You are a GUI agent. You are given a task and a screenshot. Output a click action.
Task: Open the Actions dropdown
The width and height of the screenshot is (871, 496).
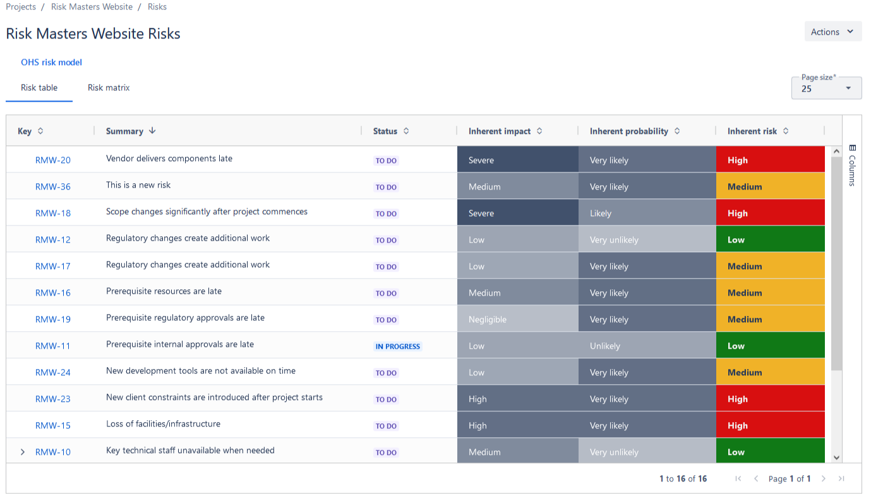point(832,32)
